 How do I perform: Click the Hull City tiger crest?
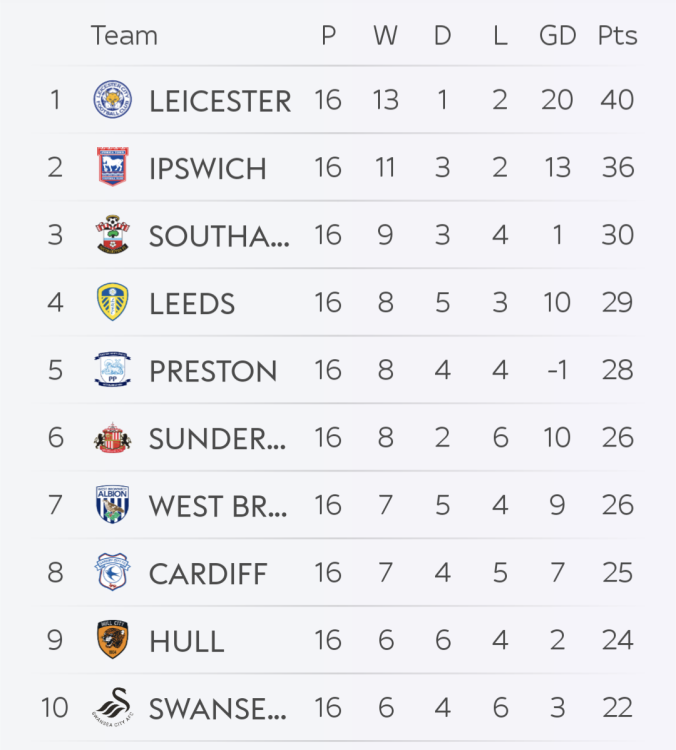111,640
